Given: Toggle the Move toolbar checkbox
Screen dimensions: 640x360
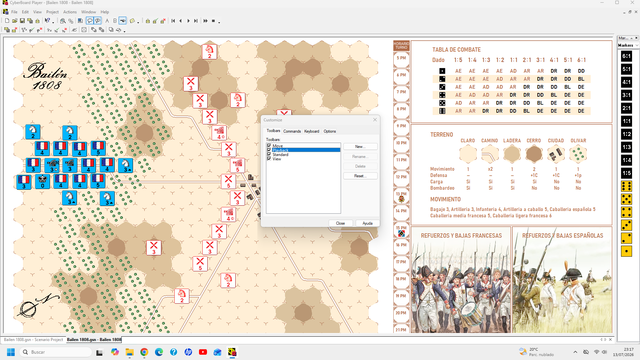Looking at the screenshot, I should 269,145.
